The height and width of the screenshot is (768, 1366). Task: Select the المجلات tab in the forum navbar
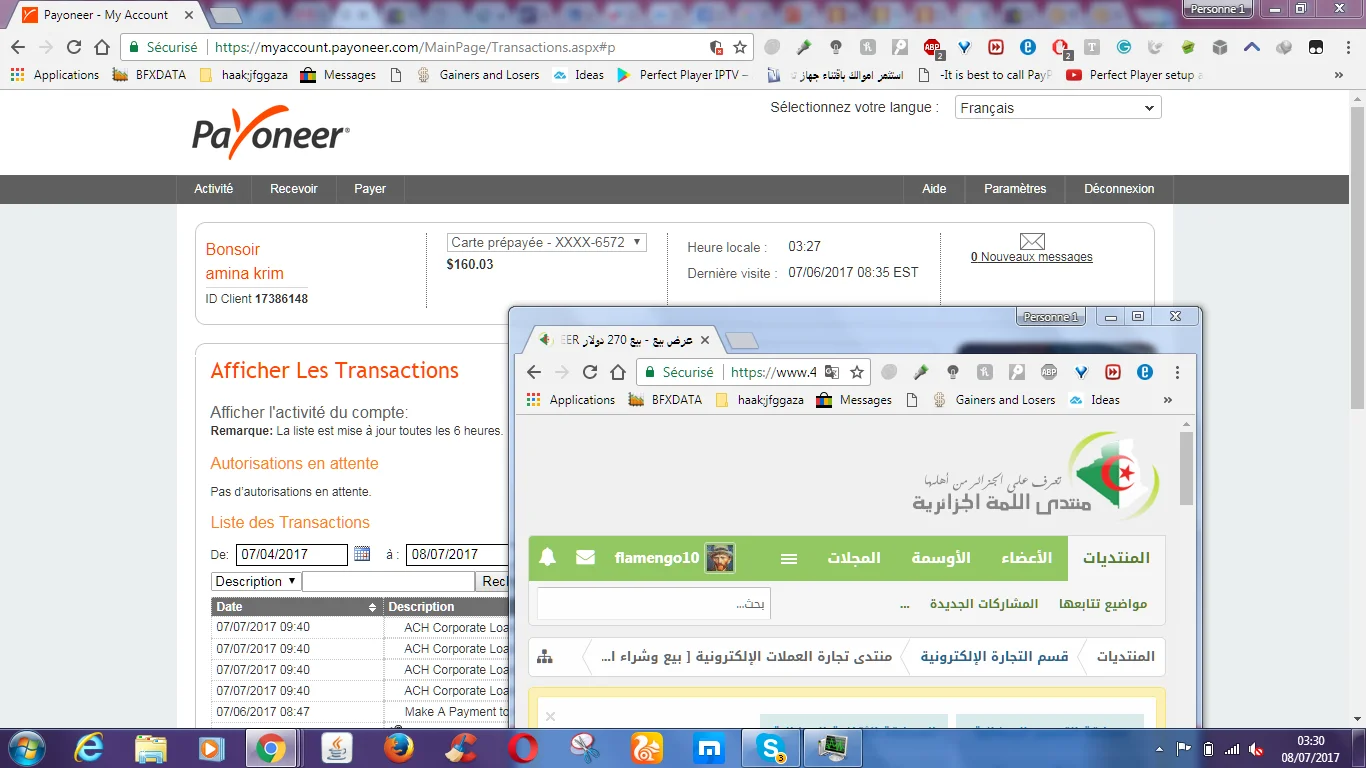[854, 558]
